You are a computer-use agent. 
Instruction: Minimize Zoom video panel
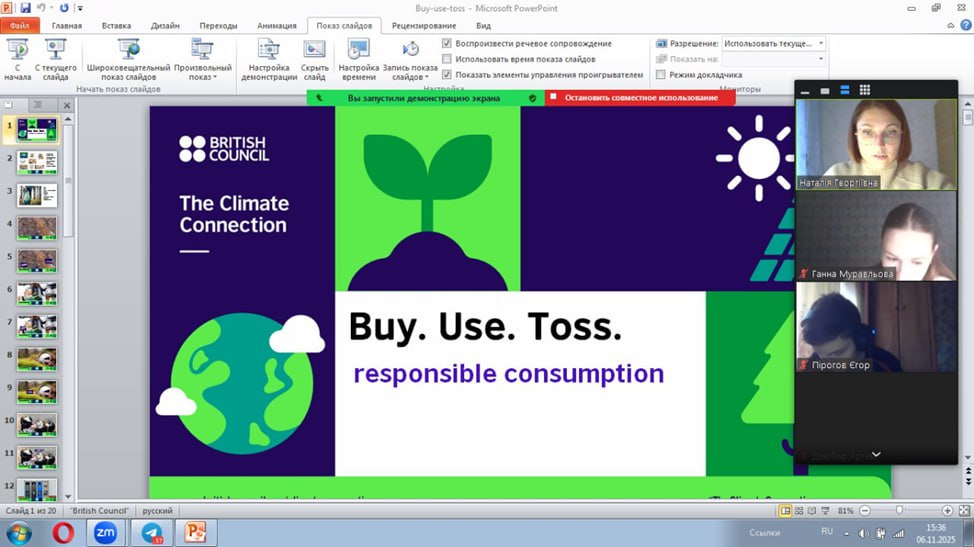pyautogui.click(x=805, y=91)
